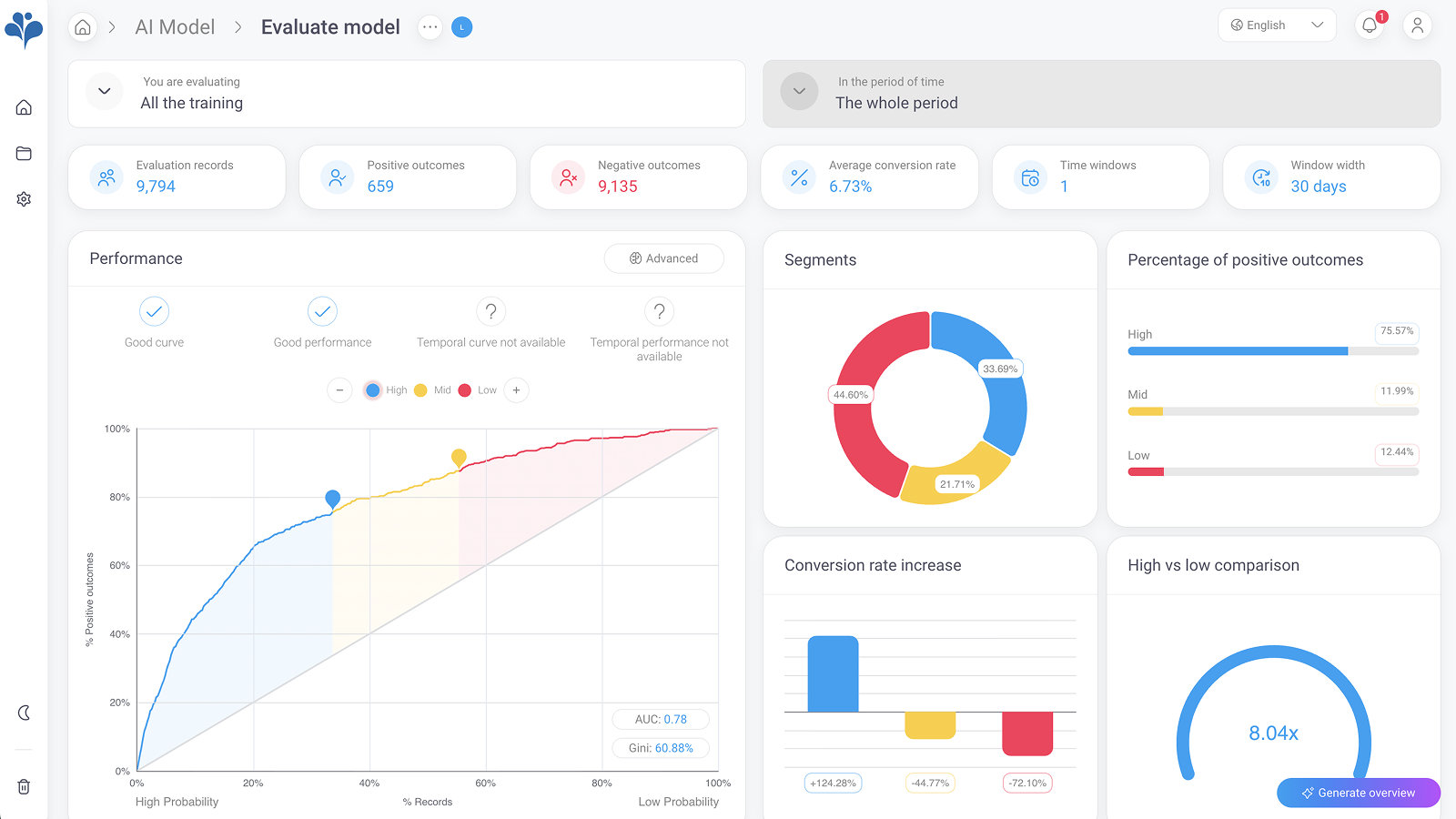This screenshot has width=1456, height=819.
Task: Open settings gear in left sidebar
Action: pyautogui.click(x=24, y=199)
